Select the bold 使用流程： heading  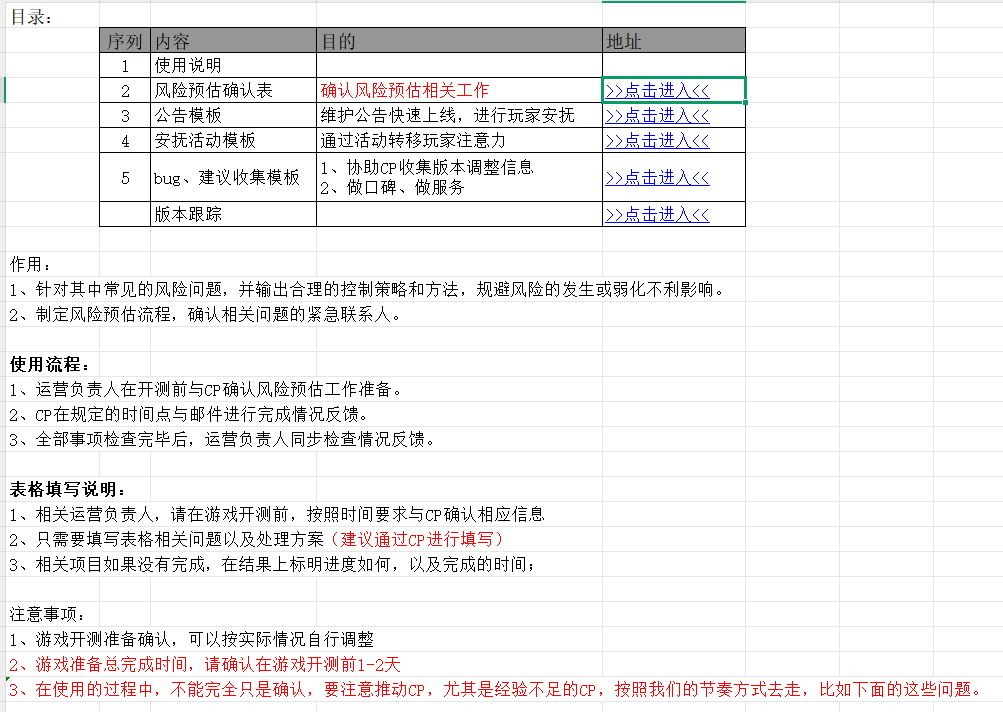coord(50,365)
